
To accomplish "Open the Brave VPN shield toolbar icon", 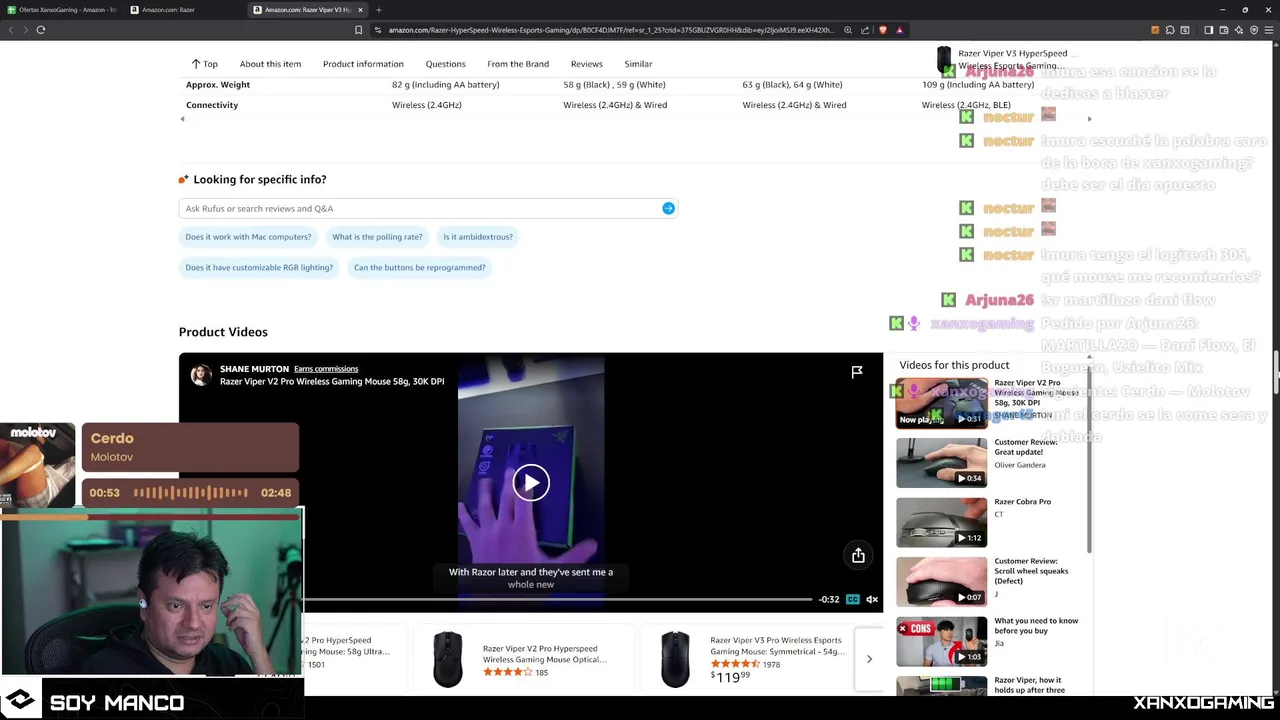I will tap(1254, 30).
